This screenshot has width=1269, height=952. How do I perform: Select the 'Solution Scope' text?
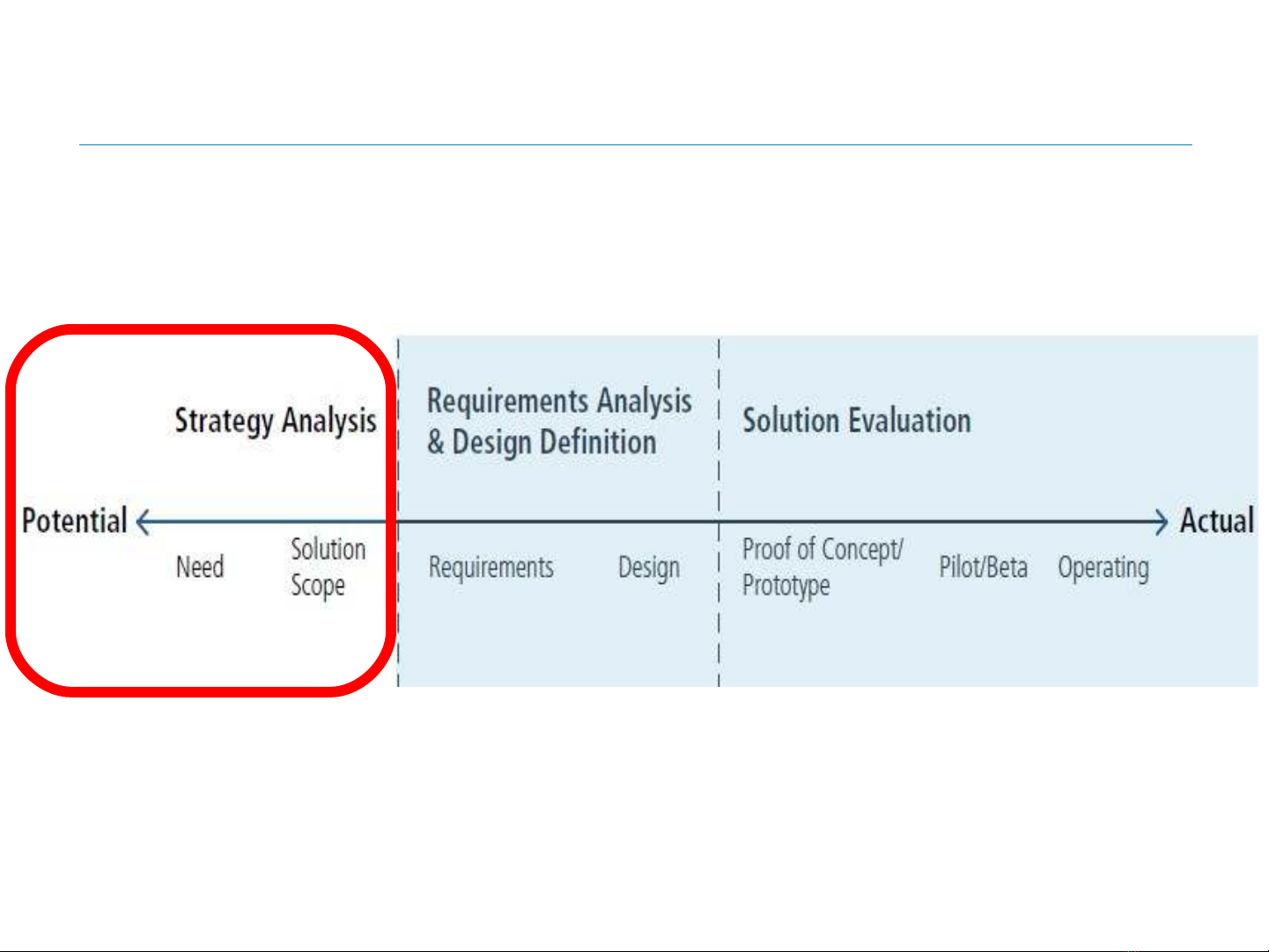(328, 568)
